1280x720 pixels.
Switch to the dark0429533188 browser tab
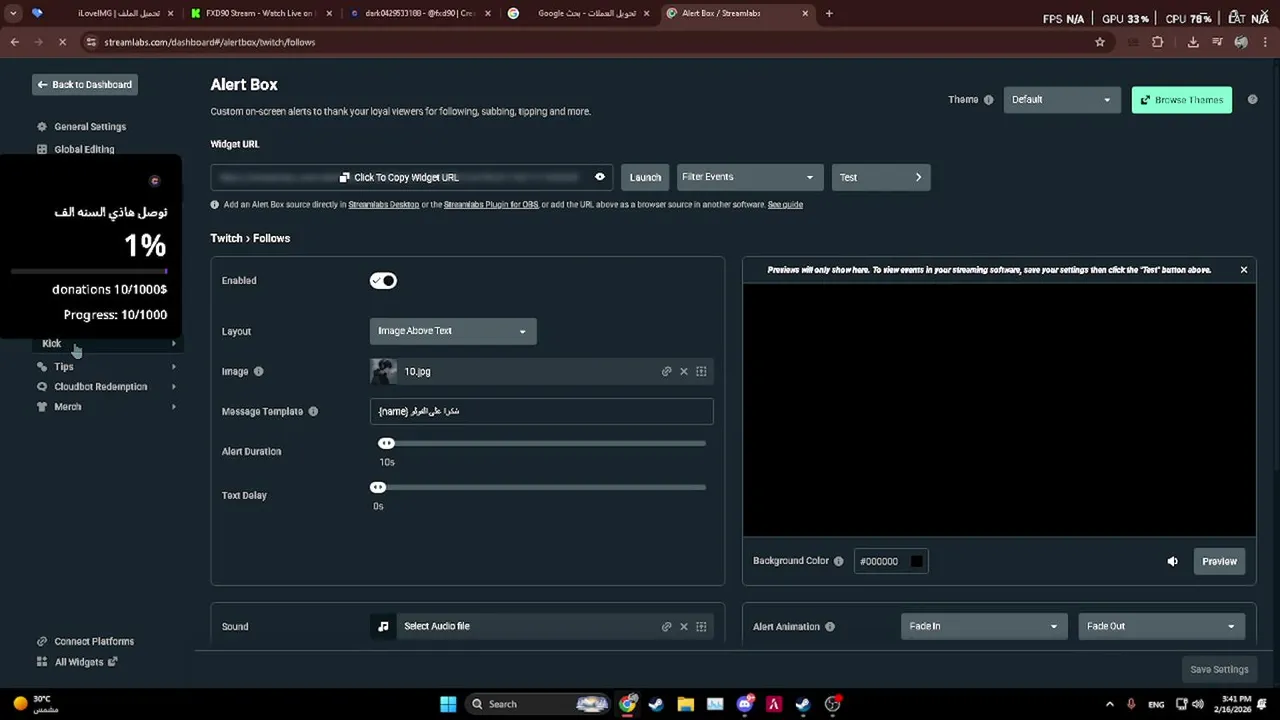click(420, 14)
